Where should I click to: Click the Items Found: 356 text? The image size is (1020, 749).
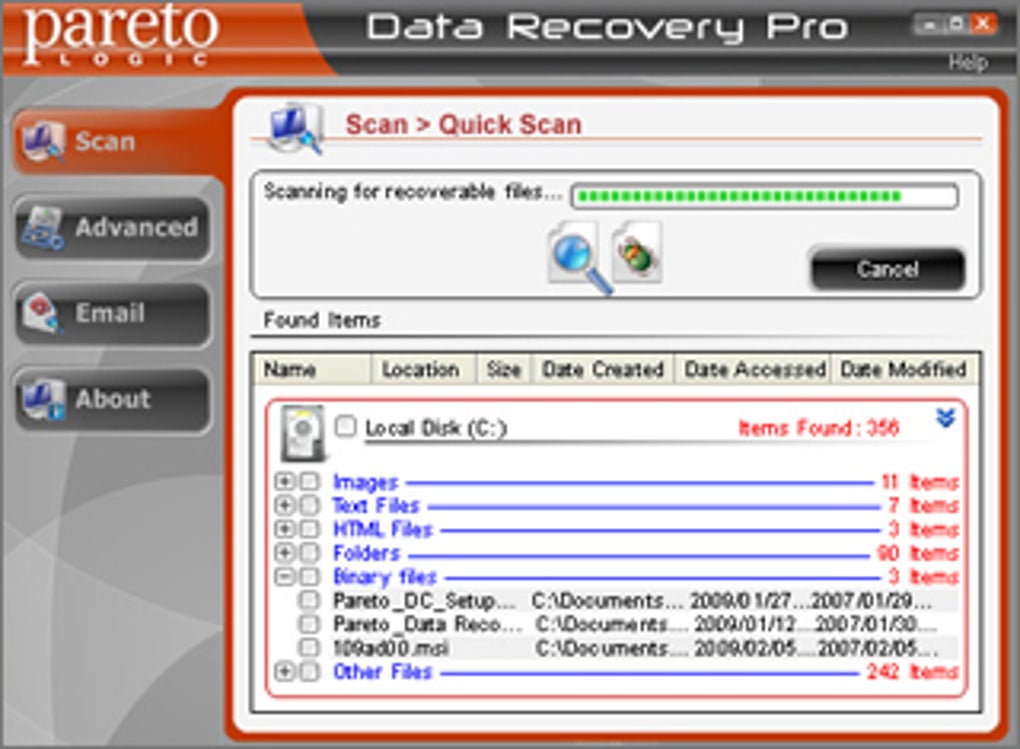[x=818, y=428]
